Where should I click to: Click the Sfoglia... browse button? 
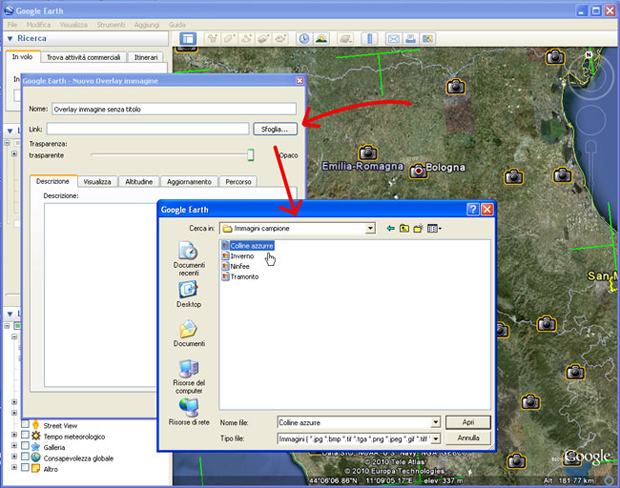coord(275,129)
